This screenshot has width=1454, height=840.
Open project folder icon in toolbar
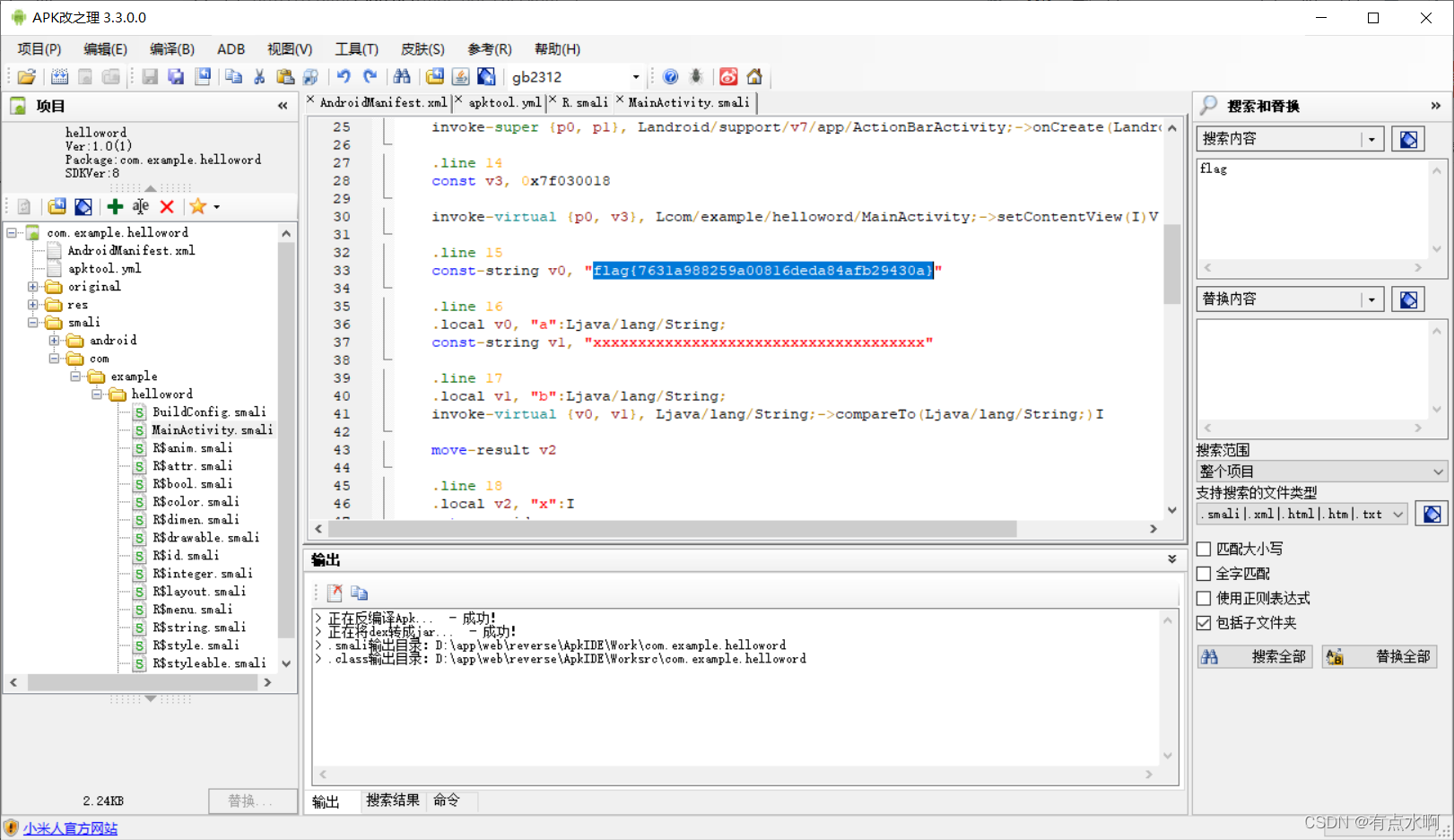(27, 77)
